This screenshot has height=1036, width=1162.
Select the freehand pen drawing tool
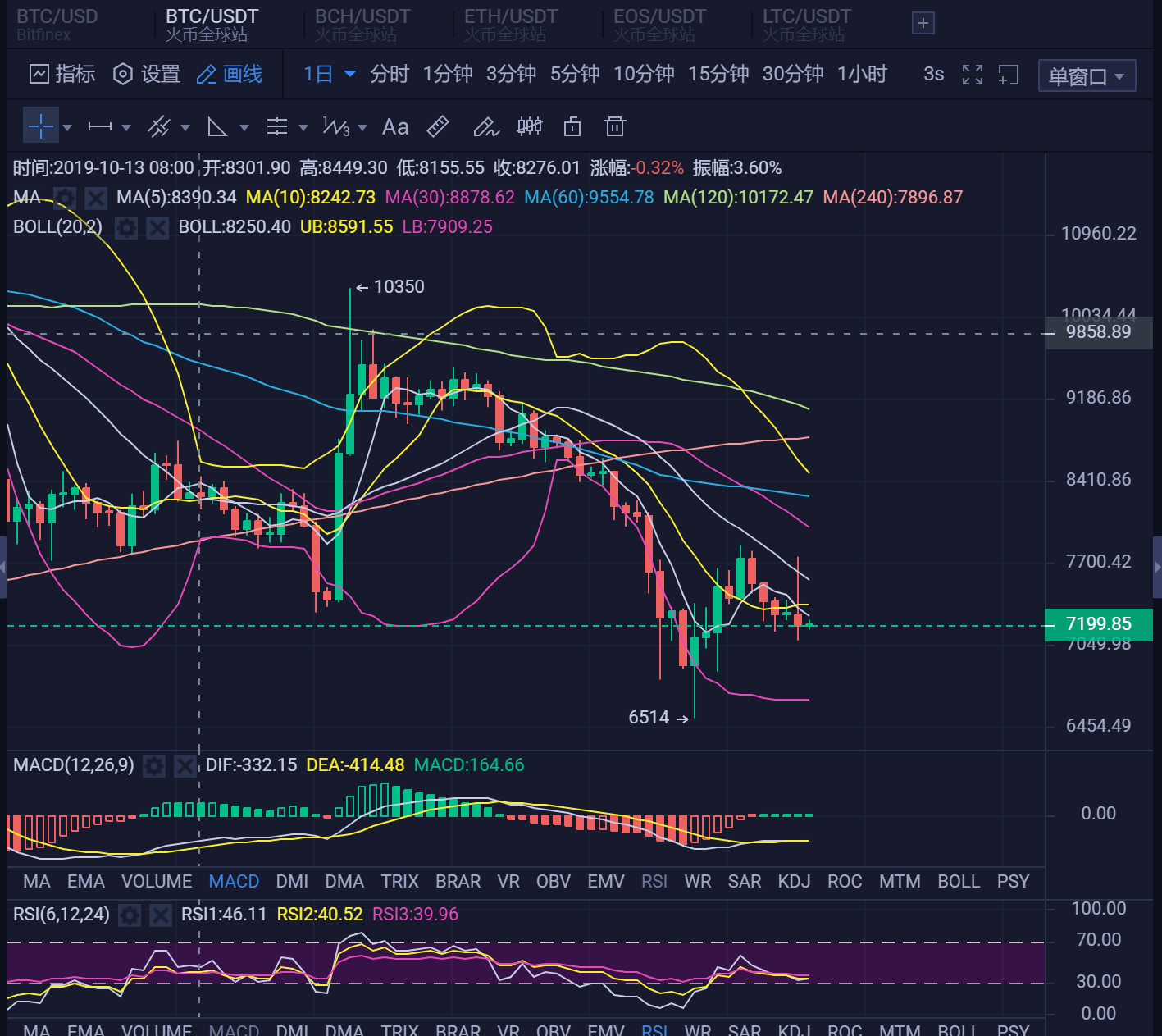point(486,127)
